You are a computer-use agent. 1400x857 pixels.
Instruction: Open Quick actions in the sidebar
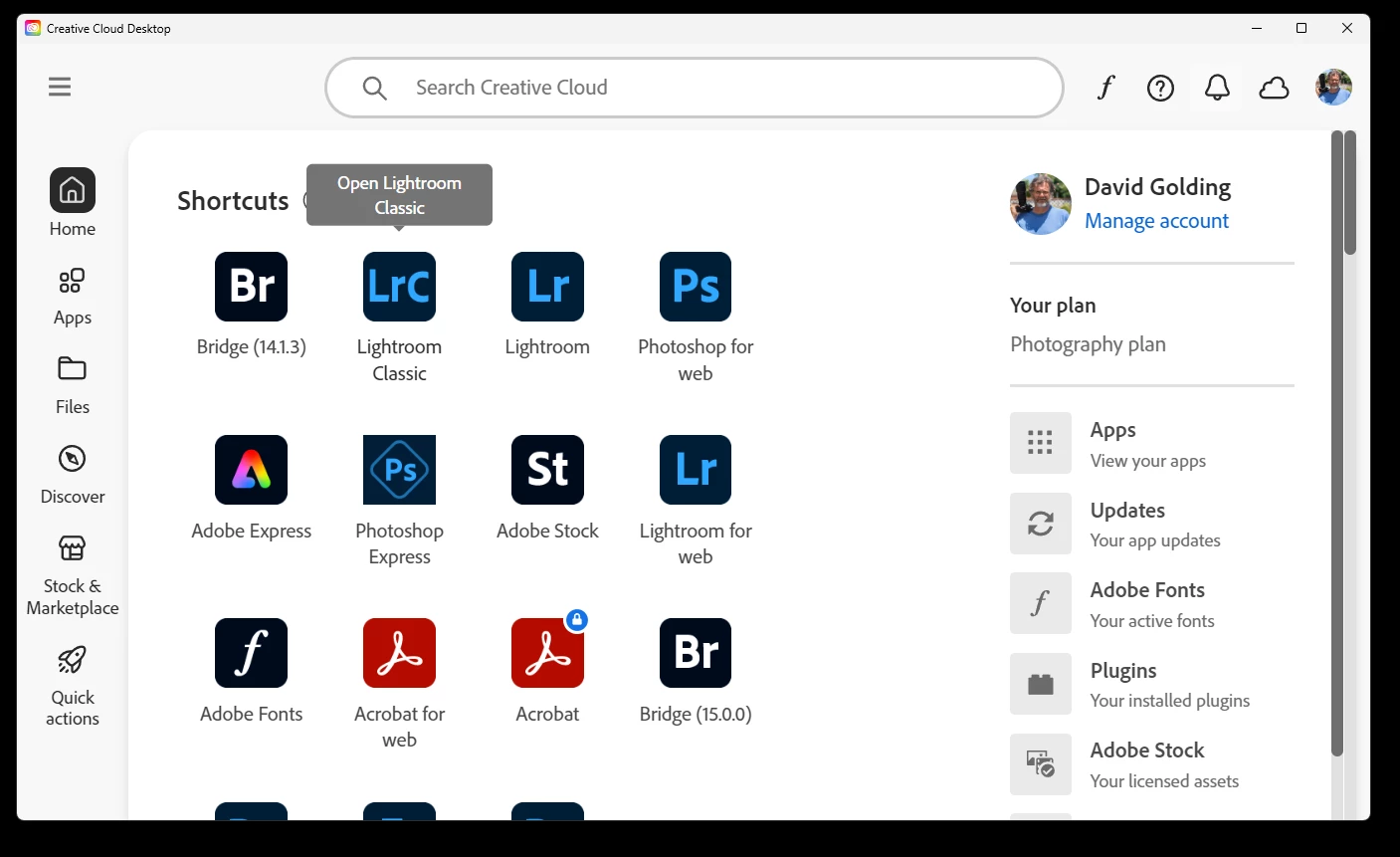click(73, 686)
